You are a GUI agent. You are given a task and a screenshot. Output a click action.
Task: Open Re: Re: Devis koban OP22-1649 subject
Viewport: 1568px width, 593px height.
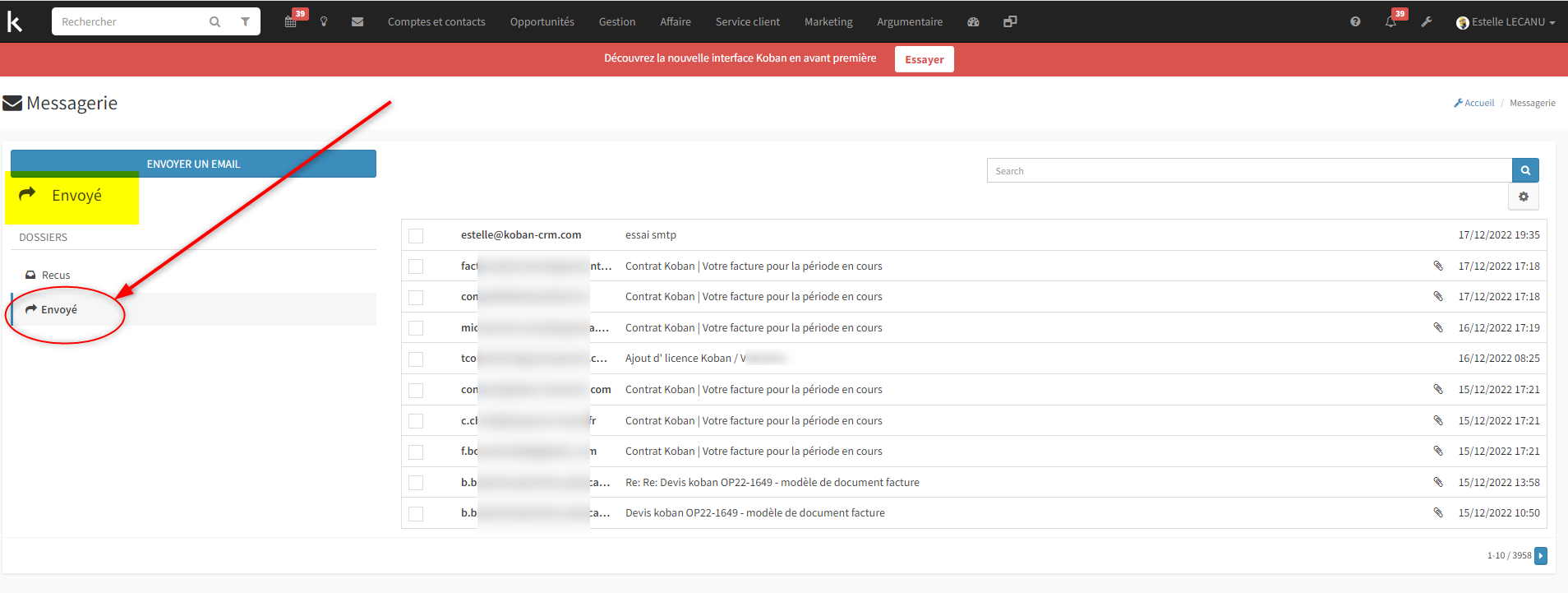tap(772, 482)
